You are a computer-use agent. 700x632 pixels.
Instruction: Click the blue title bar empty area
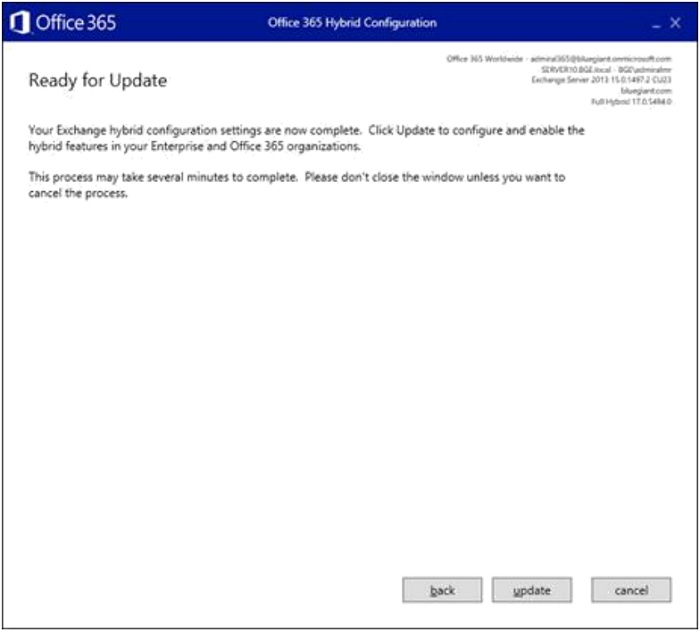[536, 22]
